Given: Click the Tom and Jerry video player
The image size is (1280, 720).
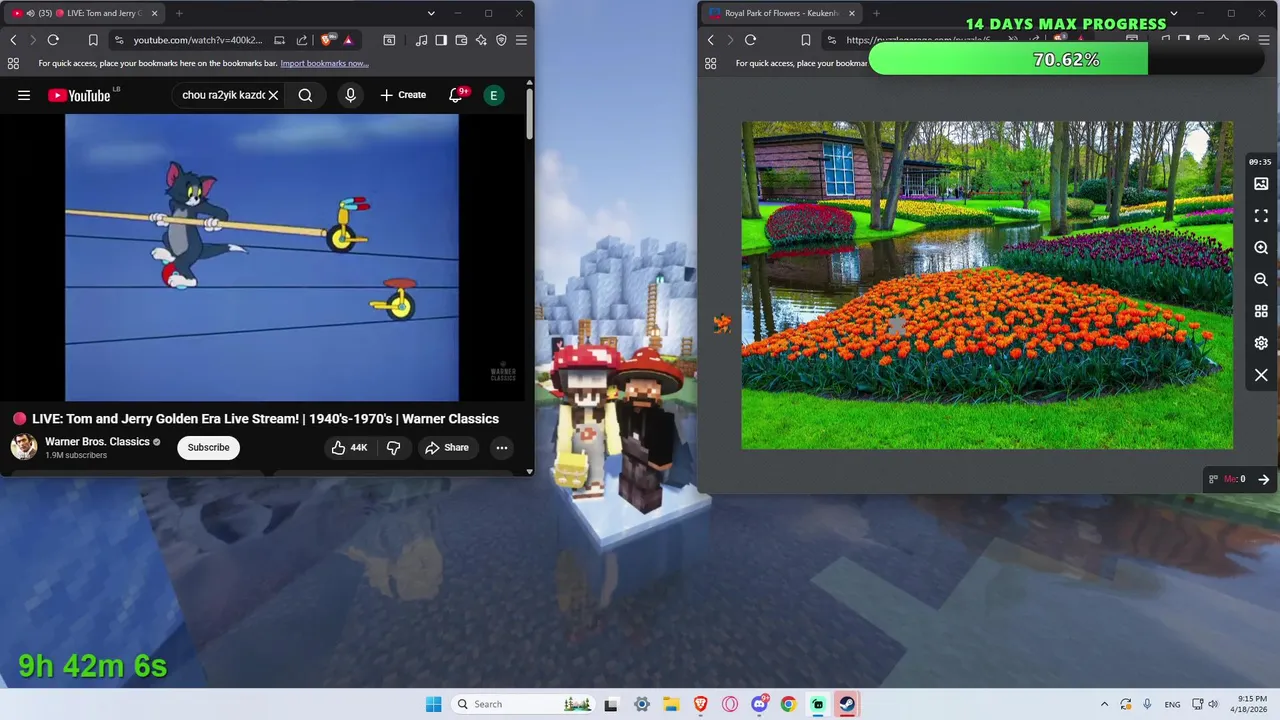Looking at the screenshot, I should click(x=262, y=257).
